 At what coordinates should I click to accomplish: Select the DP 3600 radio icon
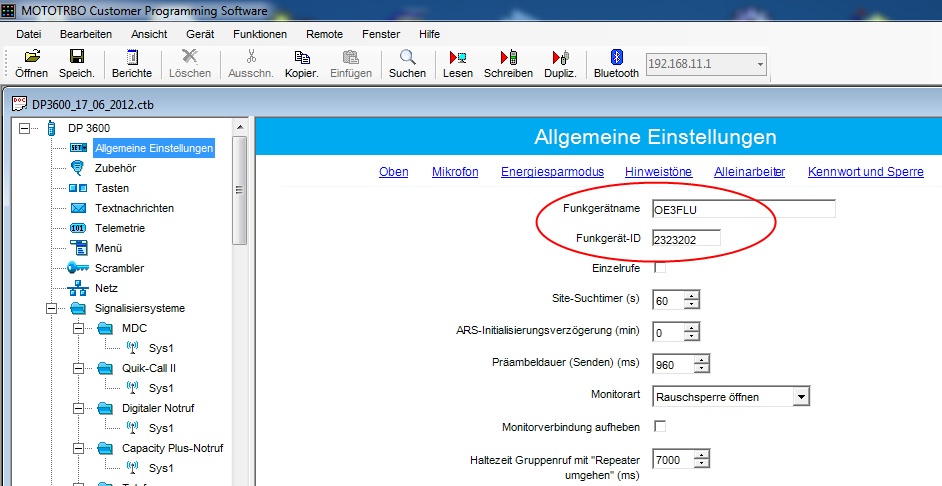coord(52,128)
